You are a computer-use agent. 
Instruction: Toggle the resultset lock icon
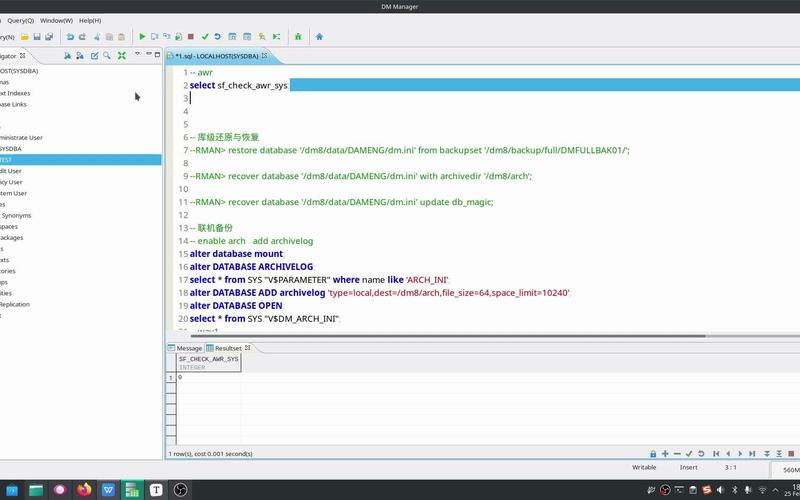tap(653, 454)
